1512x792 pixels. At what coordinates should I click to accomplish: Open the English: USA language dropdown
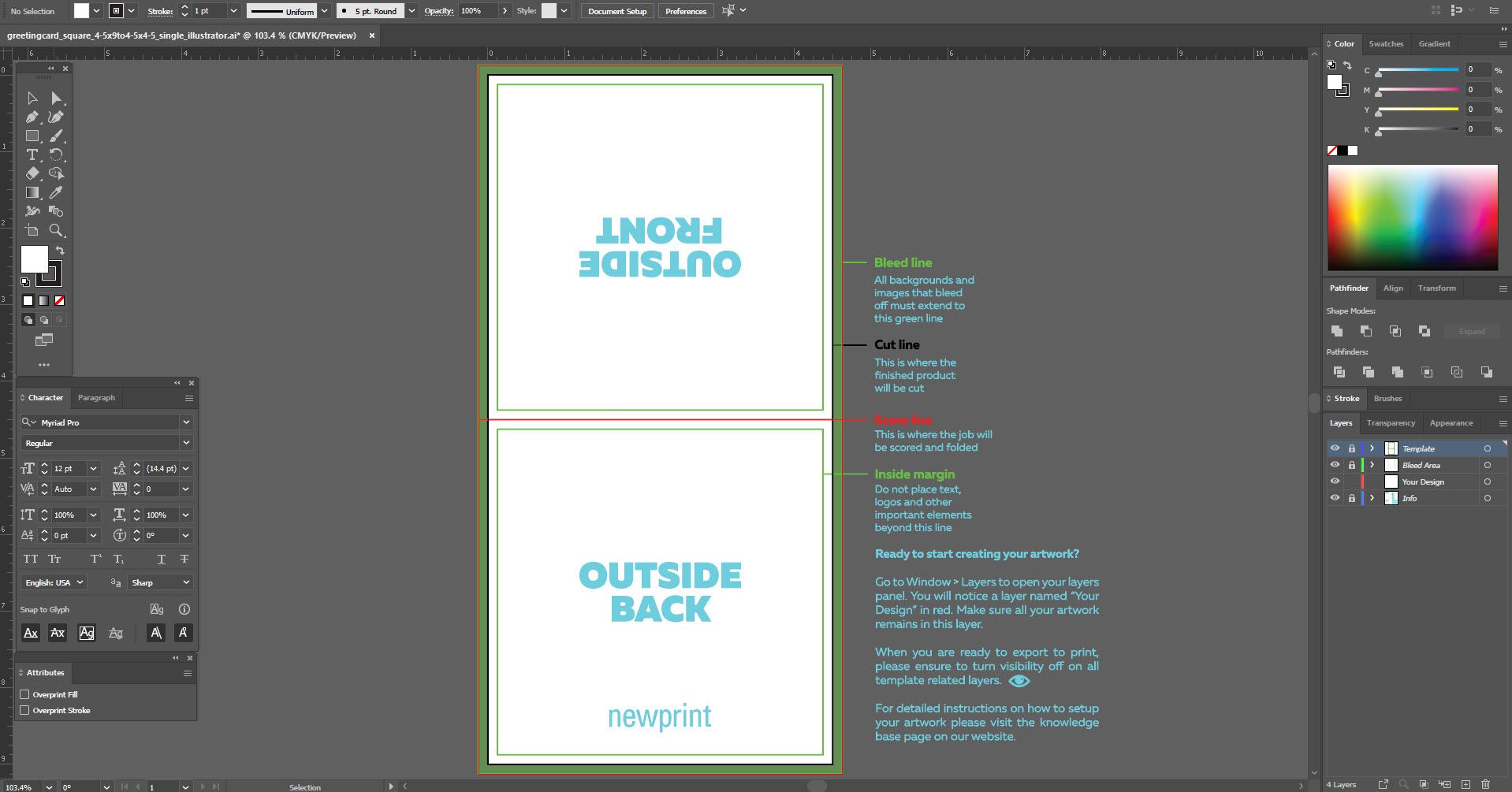point(79,582)
